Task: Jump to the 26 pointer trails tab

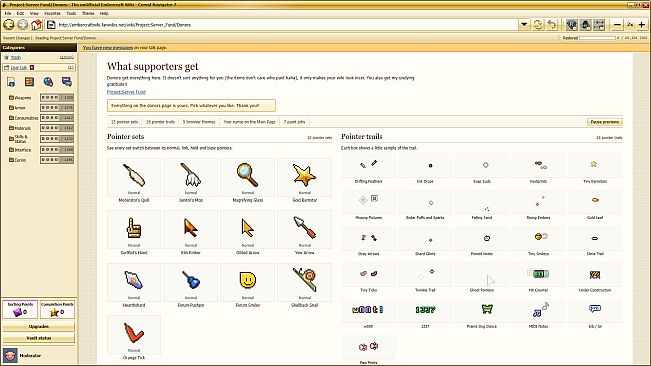Action: point(160,122)
